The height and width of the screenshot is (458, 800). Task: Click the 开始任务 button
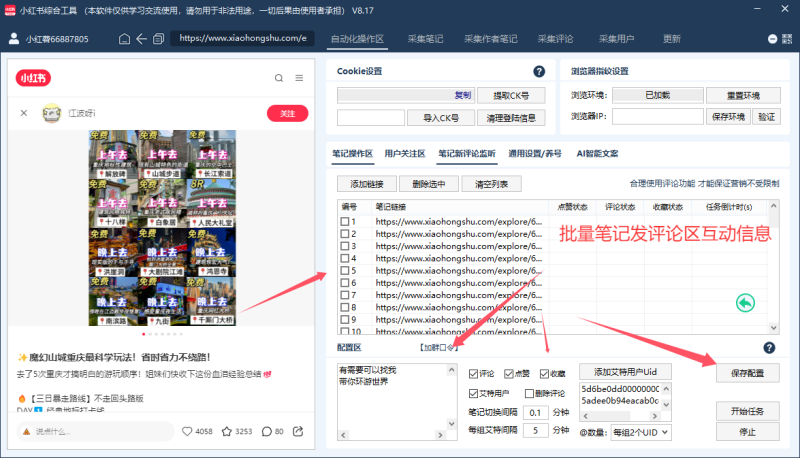(x=747, y=411)
